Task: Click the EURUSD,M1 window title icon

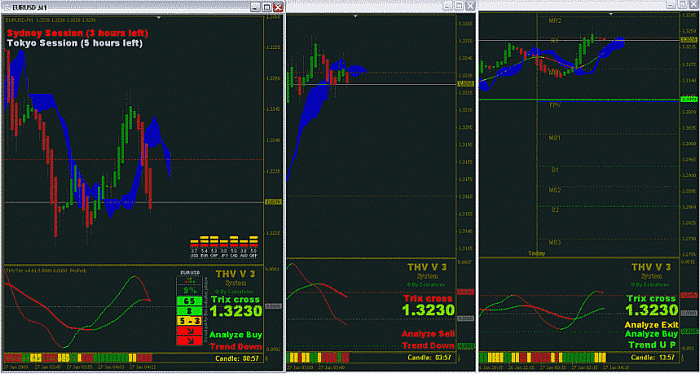Action: coord(7,7)
